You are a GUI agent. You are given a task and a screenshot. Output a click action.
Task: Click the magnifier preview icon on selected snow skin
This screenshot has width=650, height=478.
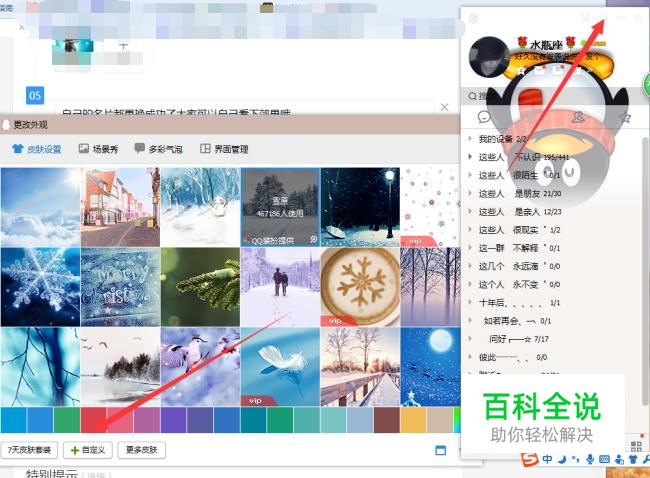[x=314, y=240]
